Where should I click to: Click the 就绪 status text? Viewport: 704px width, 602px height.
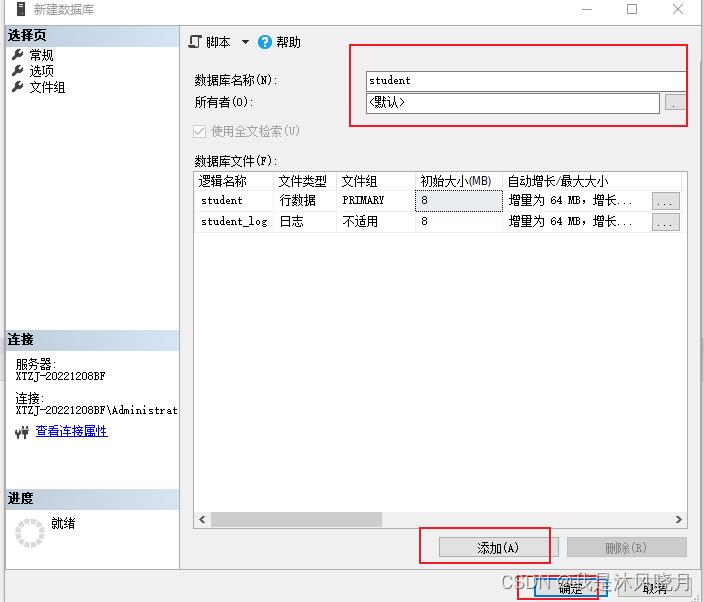click(x=63, y=523)
